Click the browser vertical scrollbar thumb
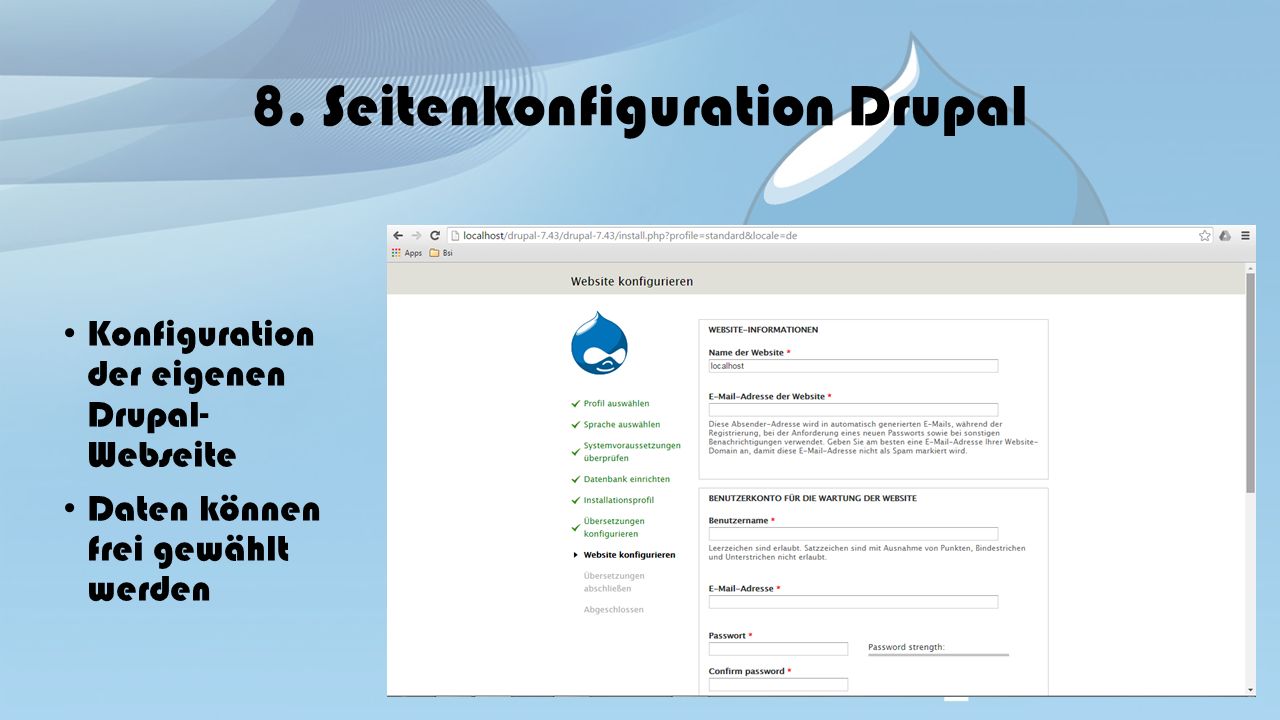This screenshot has height=720, width=1280. coord(1250,383)
